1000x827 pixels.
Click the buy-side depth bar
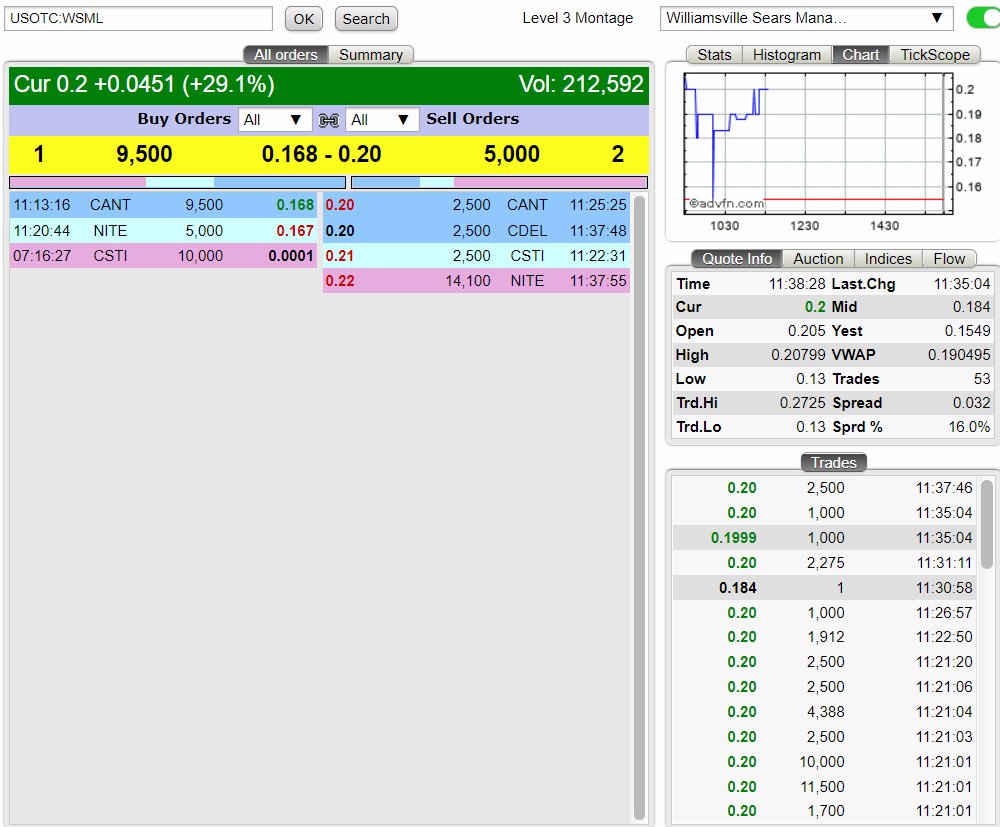[177, 183]
